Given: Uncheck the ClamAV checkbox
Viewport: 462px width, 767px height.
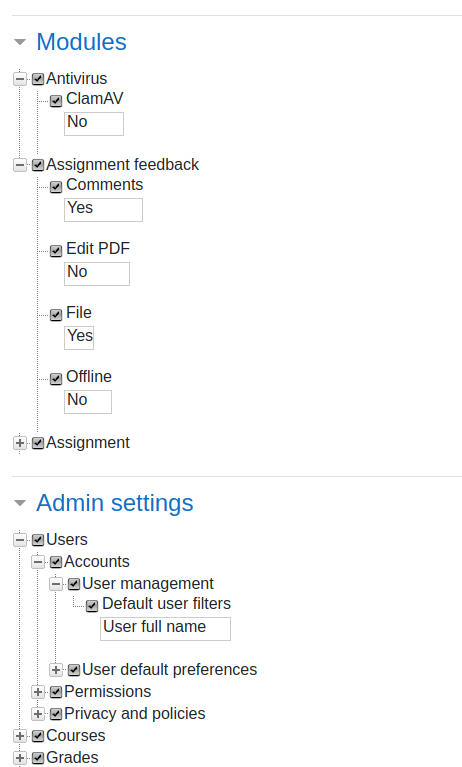Looking at the screenshot, I should (56, 101).
